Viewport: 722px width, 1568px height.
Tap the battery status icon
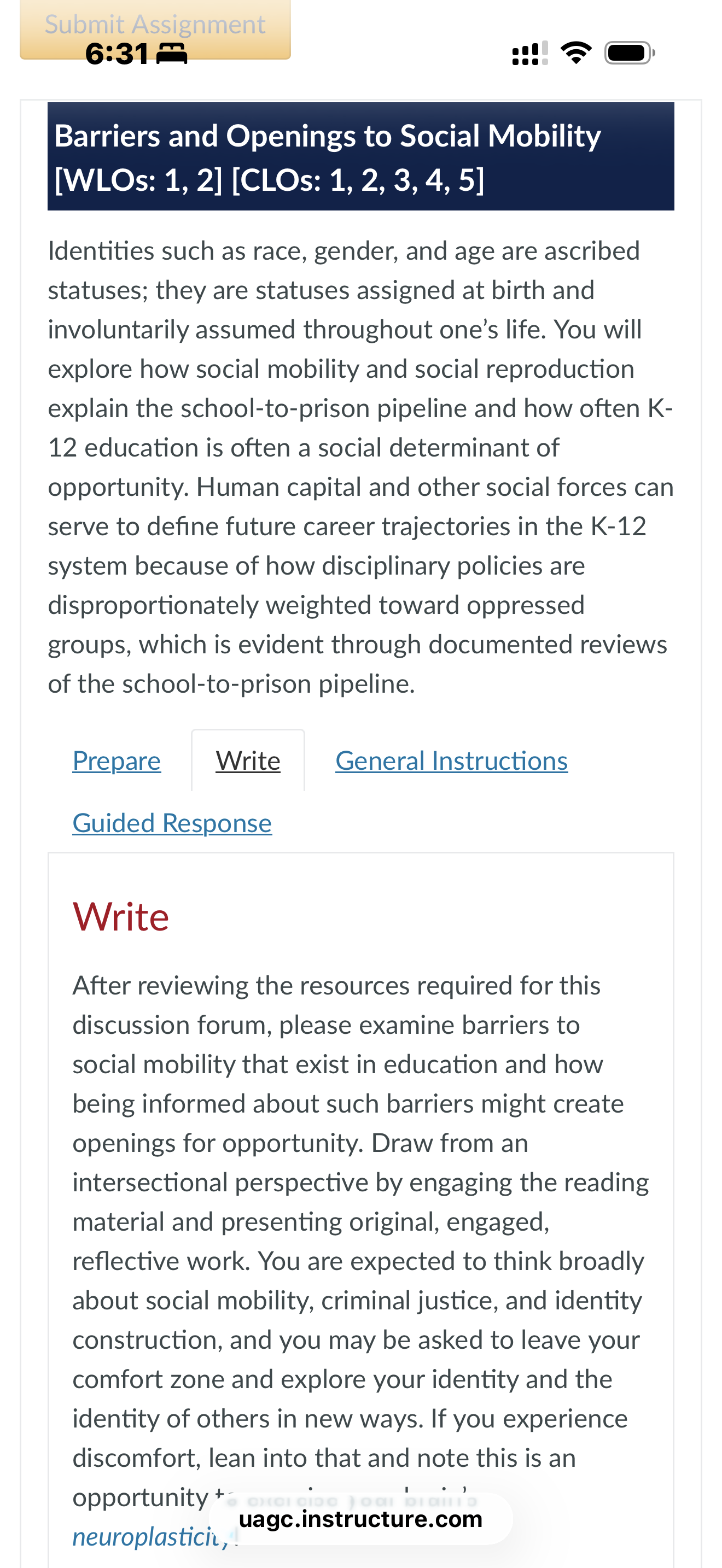[630, 53]
